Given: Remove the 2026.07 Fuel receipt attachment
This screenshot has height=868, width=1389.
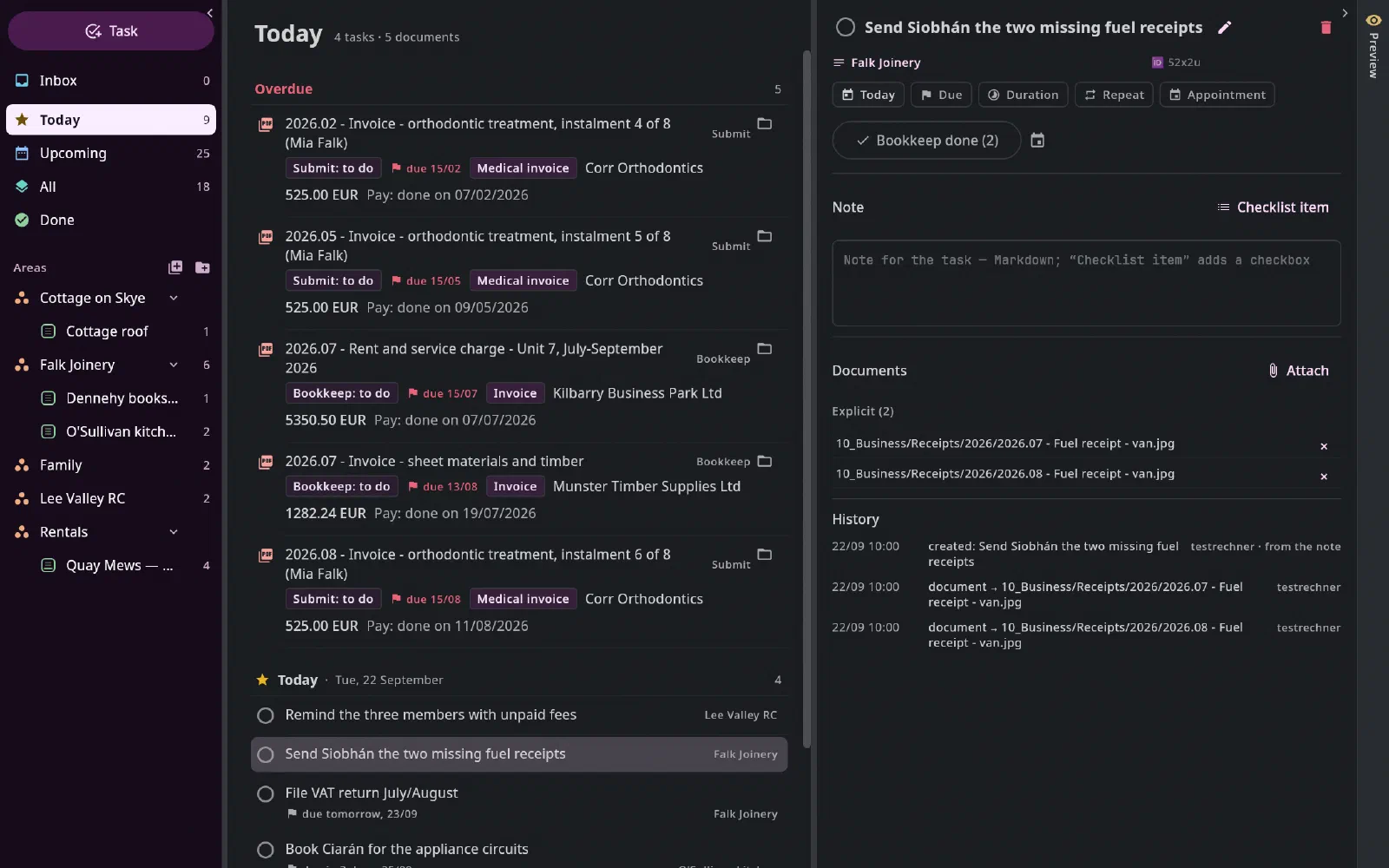Looking at the screenshot, I should (x=1324, y=446).
